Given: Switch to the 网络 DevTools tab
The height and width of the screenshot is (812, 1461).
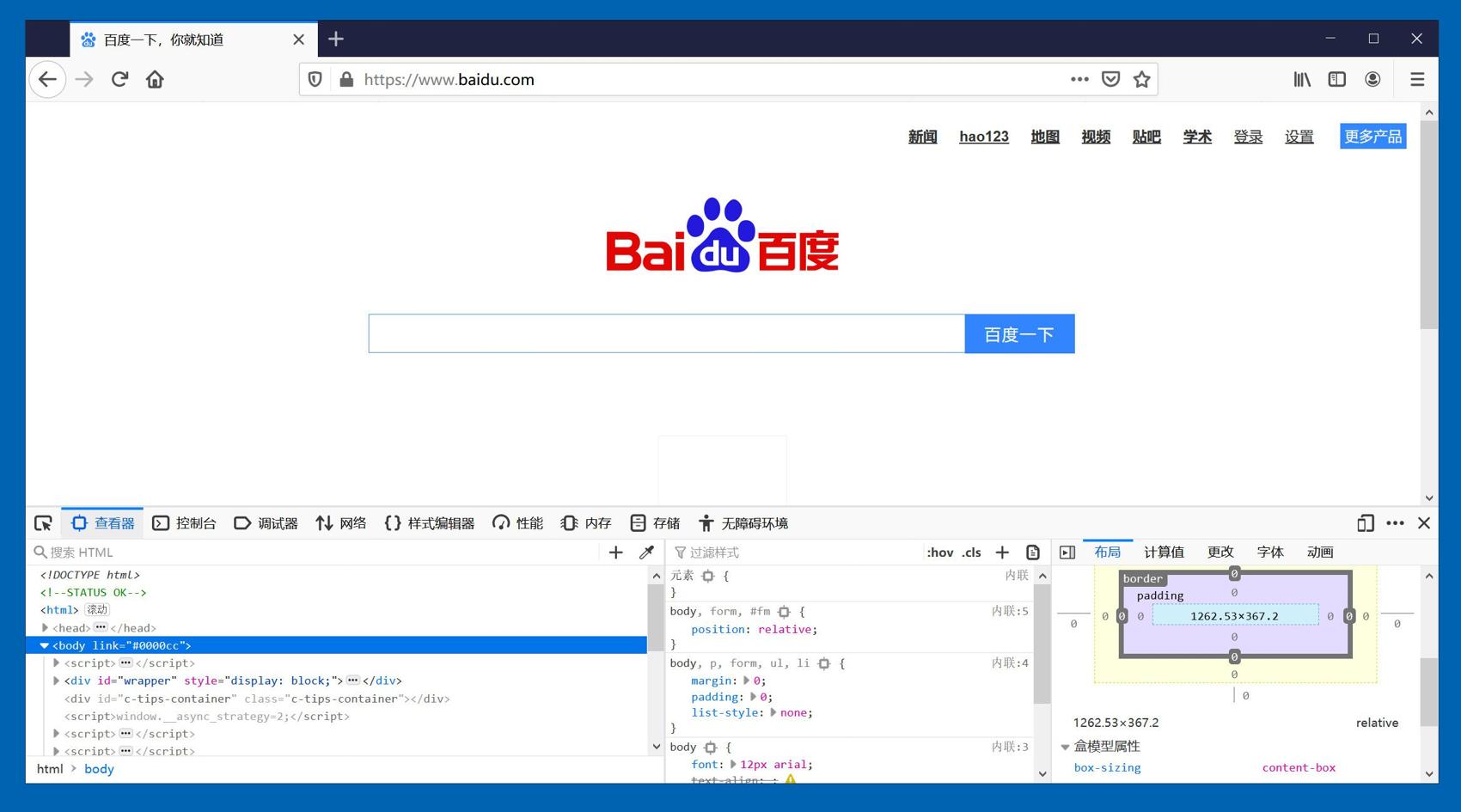Looking at the screenshot, I should coord(341,522).
